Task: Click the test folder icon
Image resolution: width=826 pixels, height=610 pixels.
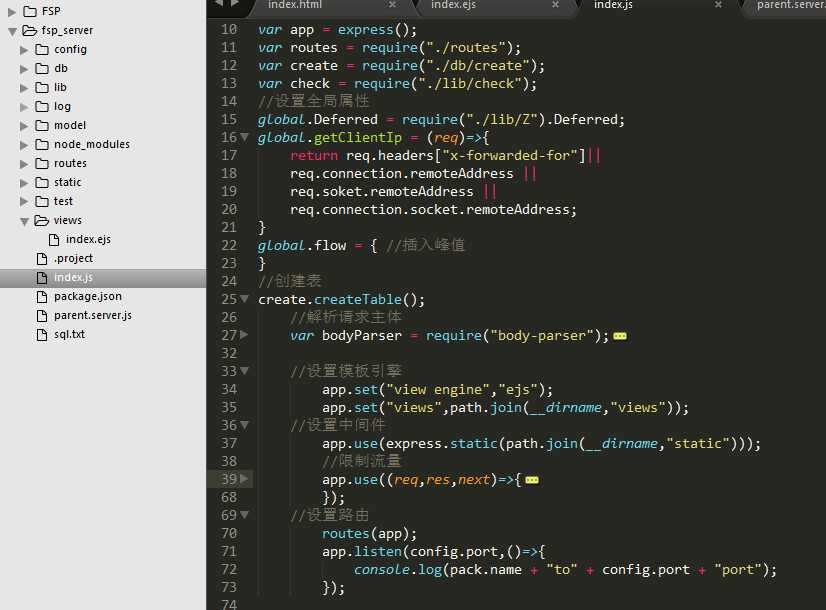Action: coord(42,201)
